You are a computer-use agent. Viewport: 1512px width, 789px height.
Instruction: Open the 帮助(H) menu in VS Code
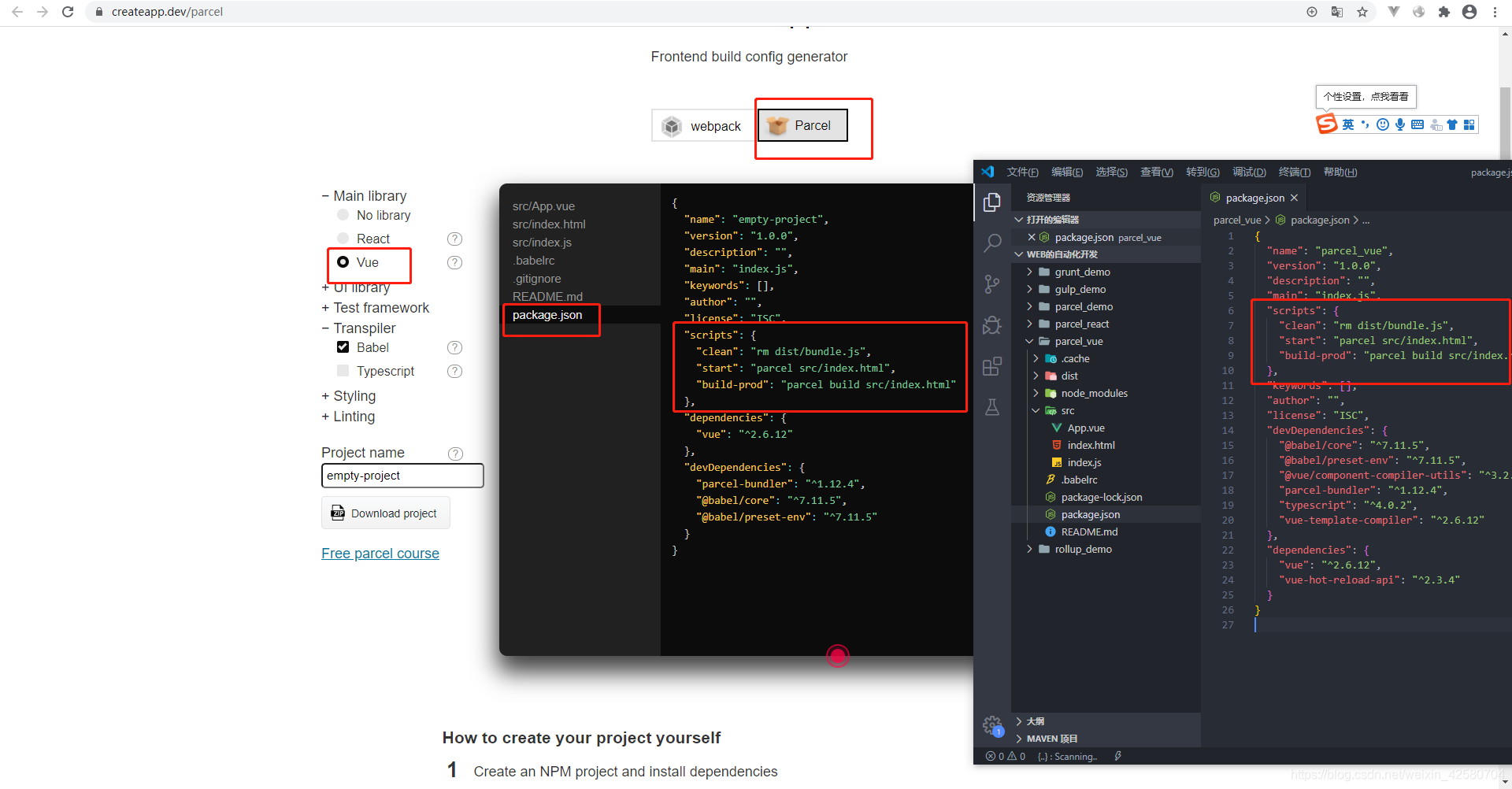click(1340, 172)
